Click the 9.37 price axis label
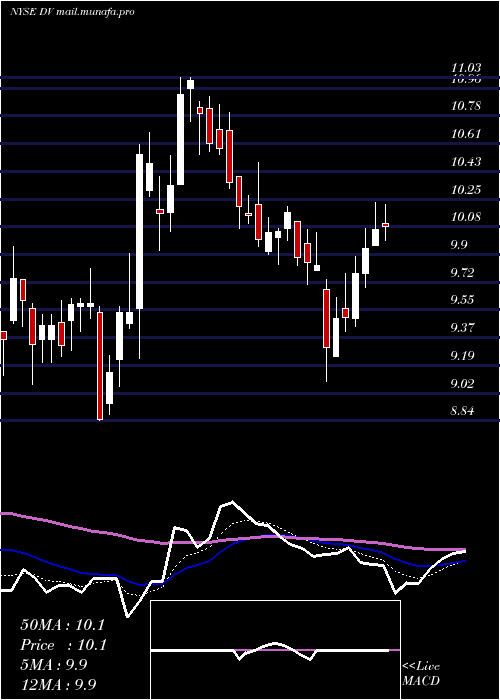The width and height of the screenshot is (500, 700). [462, 328]
